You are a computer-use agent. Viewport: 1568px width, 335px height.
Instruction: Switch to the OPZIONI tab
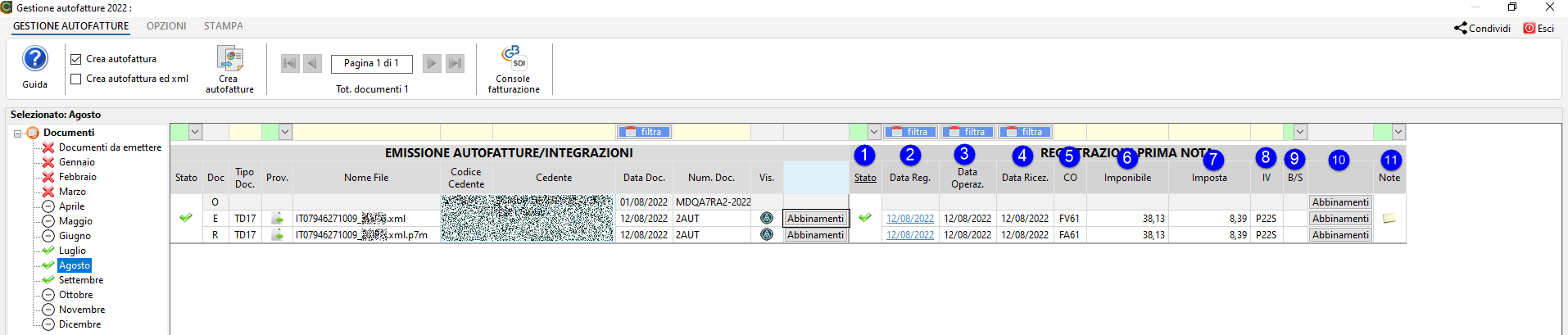click(x=166, y=26)
